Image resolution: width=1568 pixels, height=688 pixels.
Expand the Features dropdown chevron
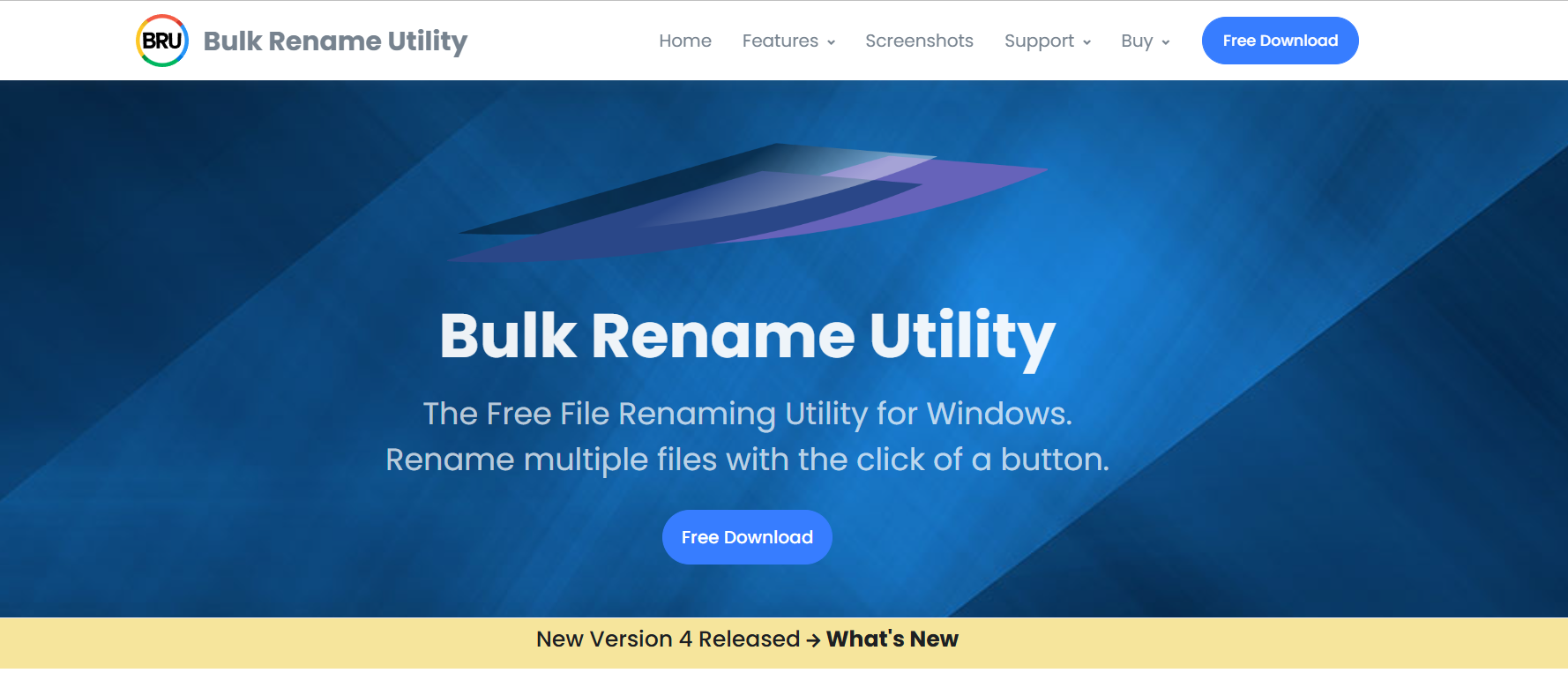pyautogui.click(x=831, y=42)
